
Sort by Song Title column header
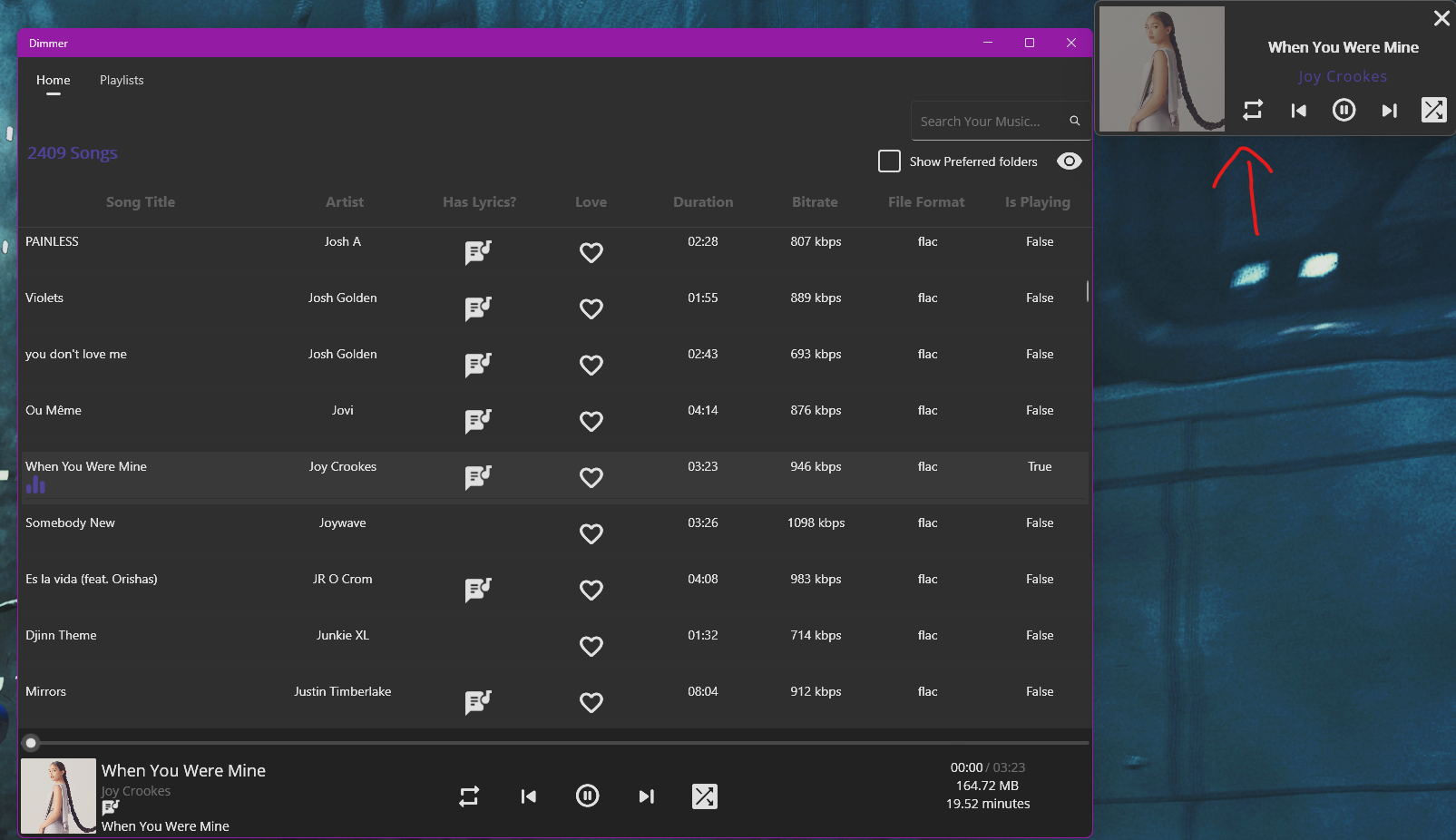coord(141,202)
